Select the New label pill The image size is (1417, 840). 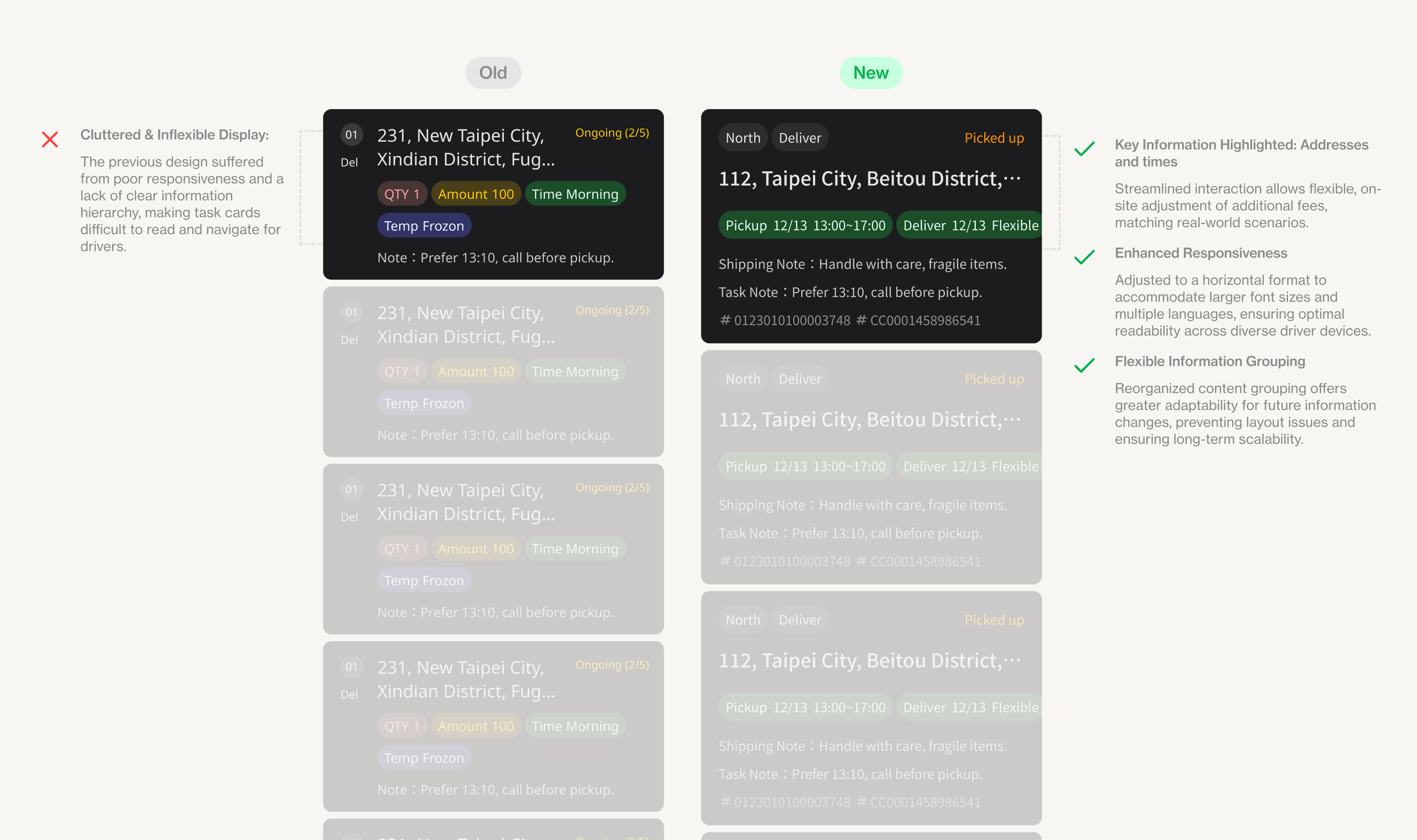coord(871,72)
